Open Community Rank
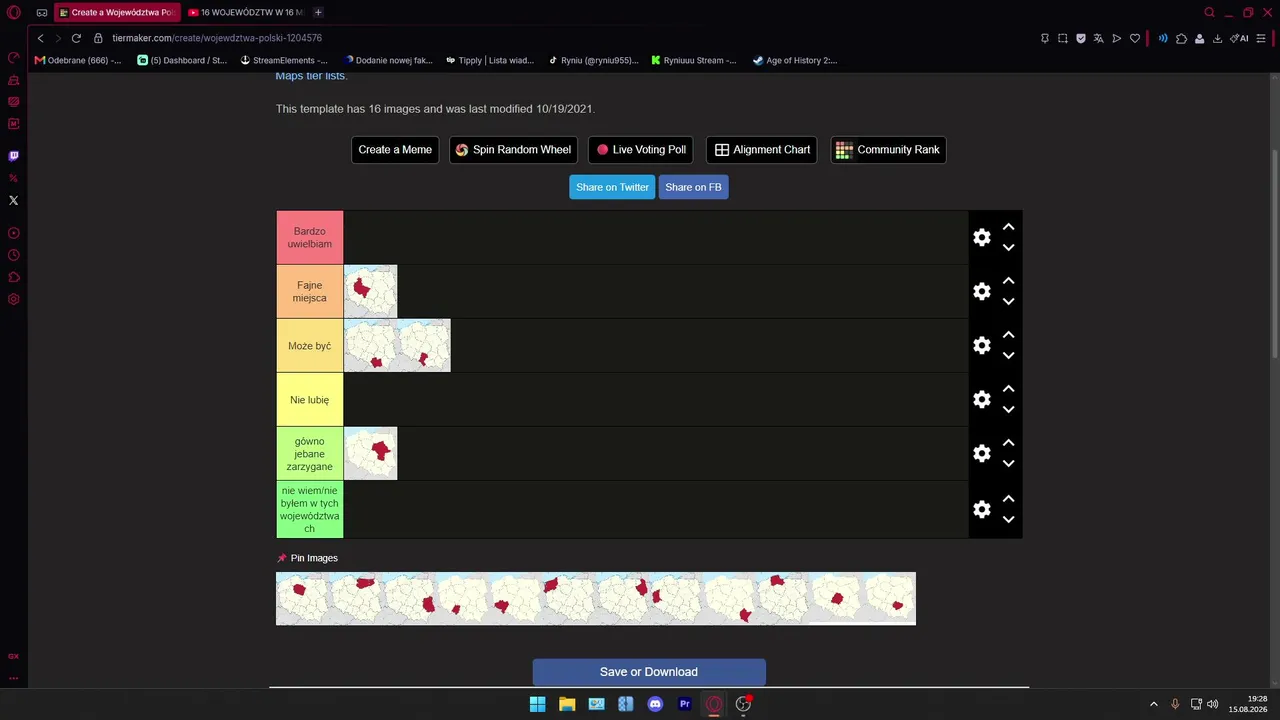Image resolution: width=1280 pixels, height=720 pixels. [888, 150]
